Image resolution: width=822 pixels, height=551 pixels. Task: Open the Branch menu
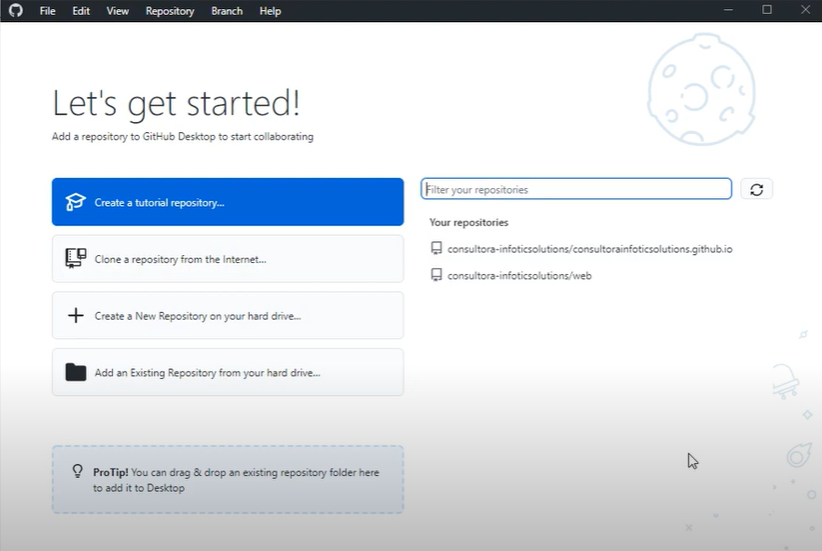[x=227, y=11]
